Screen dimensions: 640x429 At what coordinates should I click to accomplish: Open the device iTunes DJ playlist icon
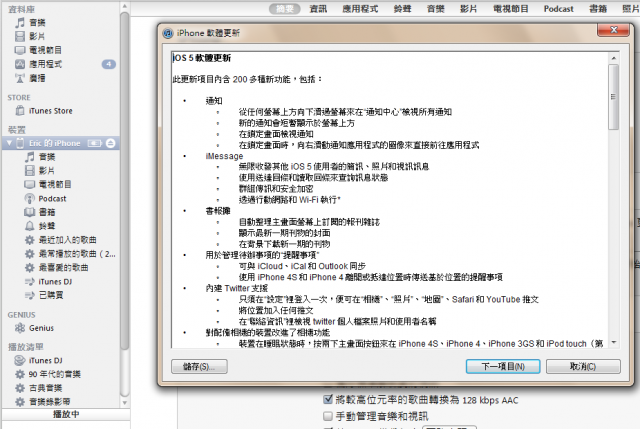(x=30, y=282)
